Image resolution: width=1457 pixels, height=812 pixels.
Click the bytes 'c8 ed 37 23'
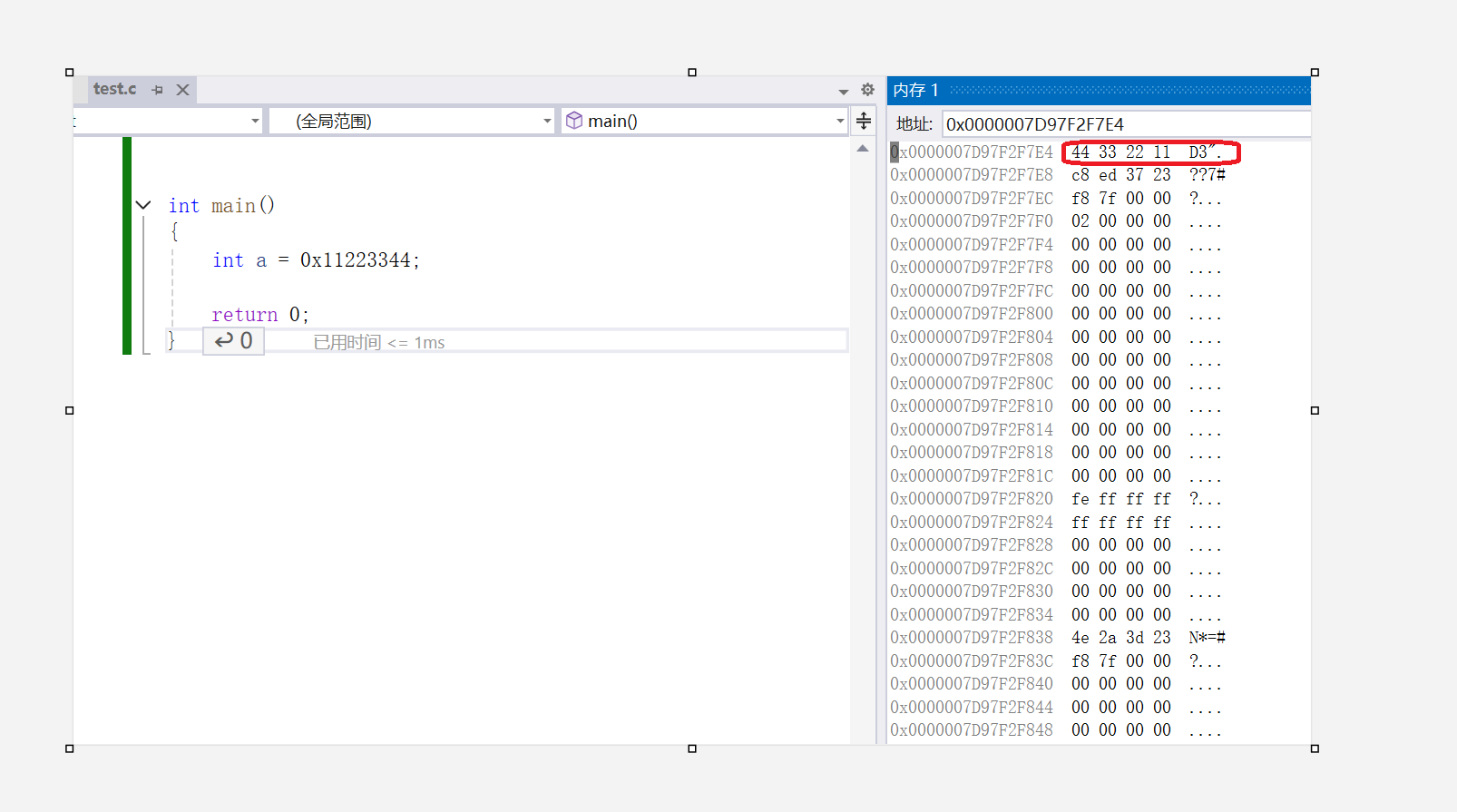click(1121, 174)
